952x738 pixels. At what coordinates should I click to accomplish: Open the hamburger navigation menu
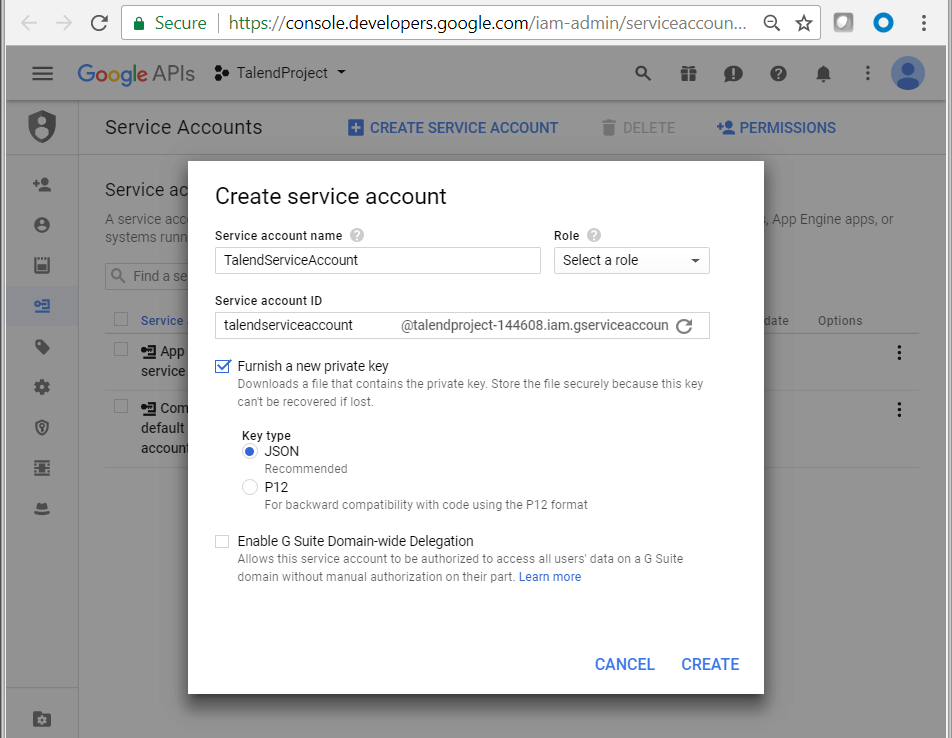point(42,73)
